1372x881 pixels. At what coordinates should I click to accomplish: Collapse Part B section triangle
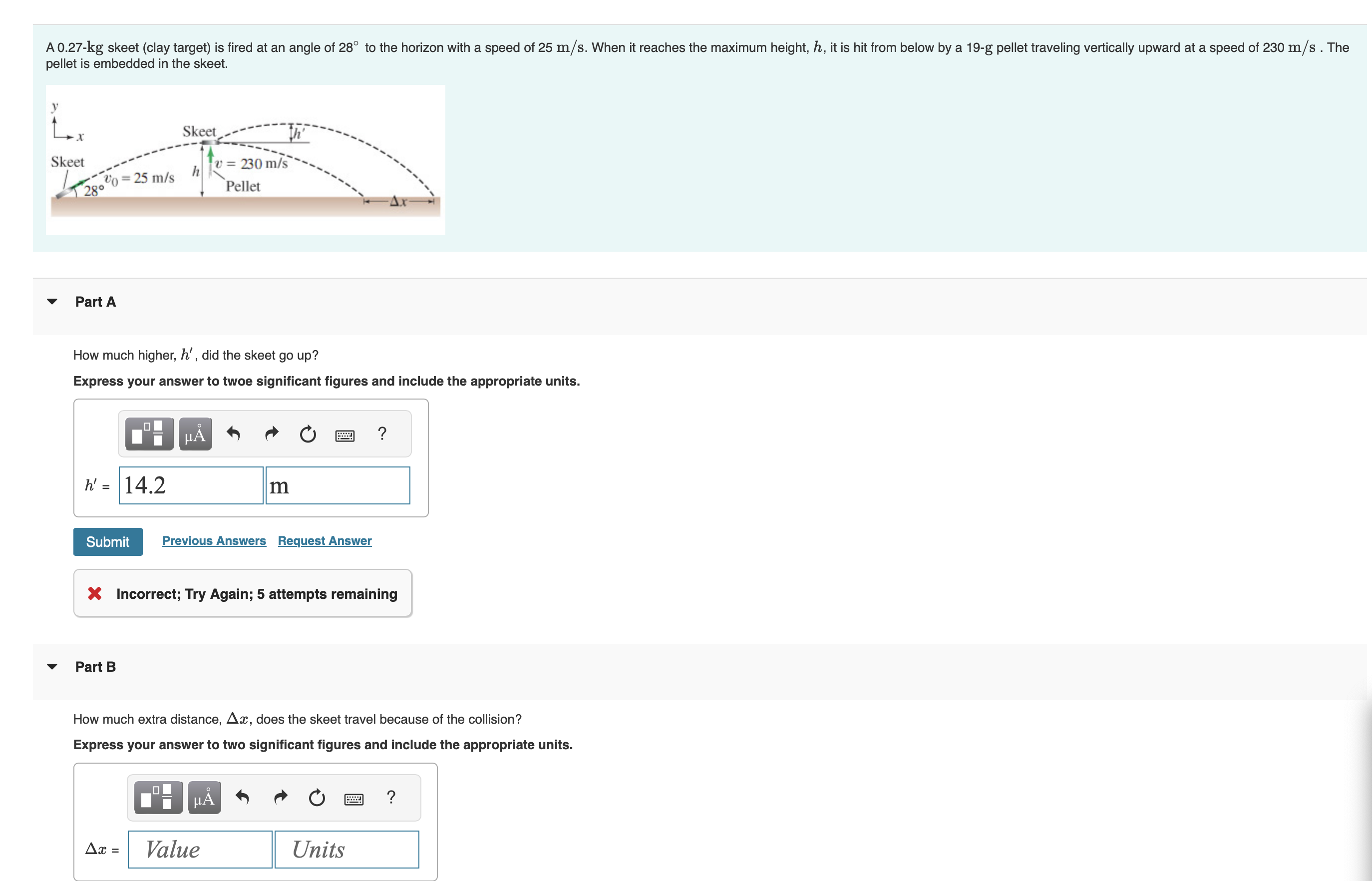tap(52, 666)
